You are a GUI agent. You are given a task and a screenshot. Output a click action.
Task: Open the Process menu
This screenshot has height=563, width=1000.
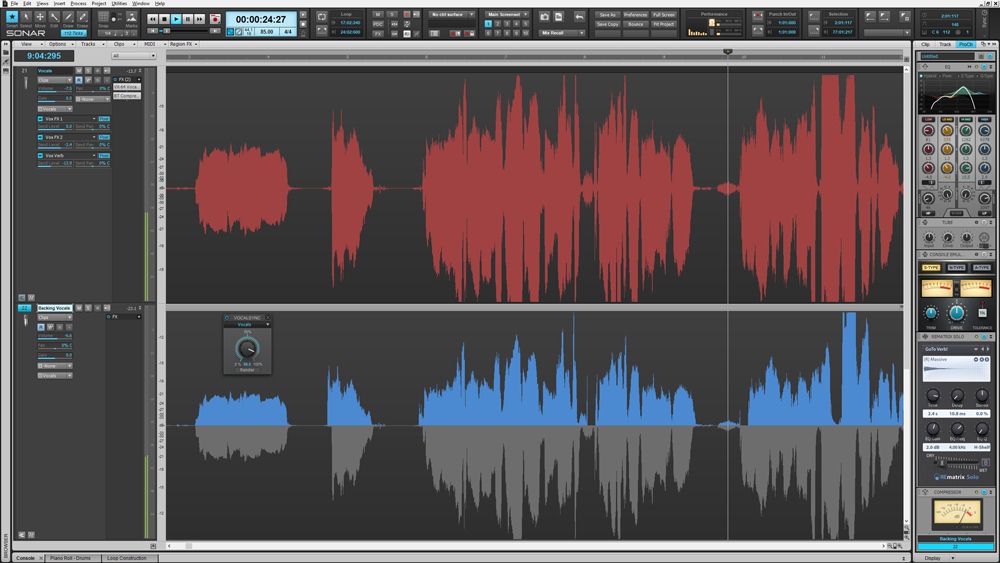click(78, 3)
